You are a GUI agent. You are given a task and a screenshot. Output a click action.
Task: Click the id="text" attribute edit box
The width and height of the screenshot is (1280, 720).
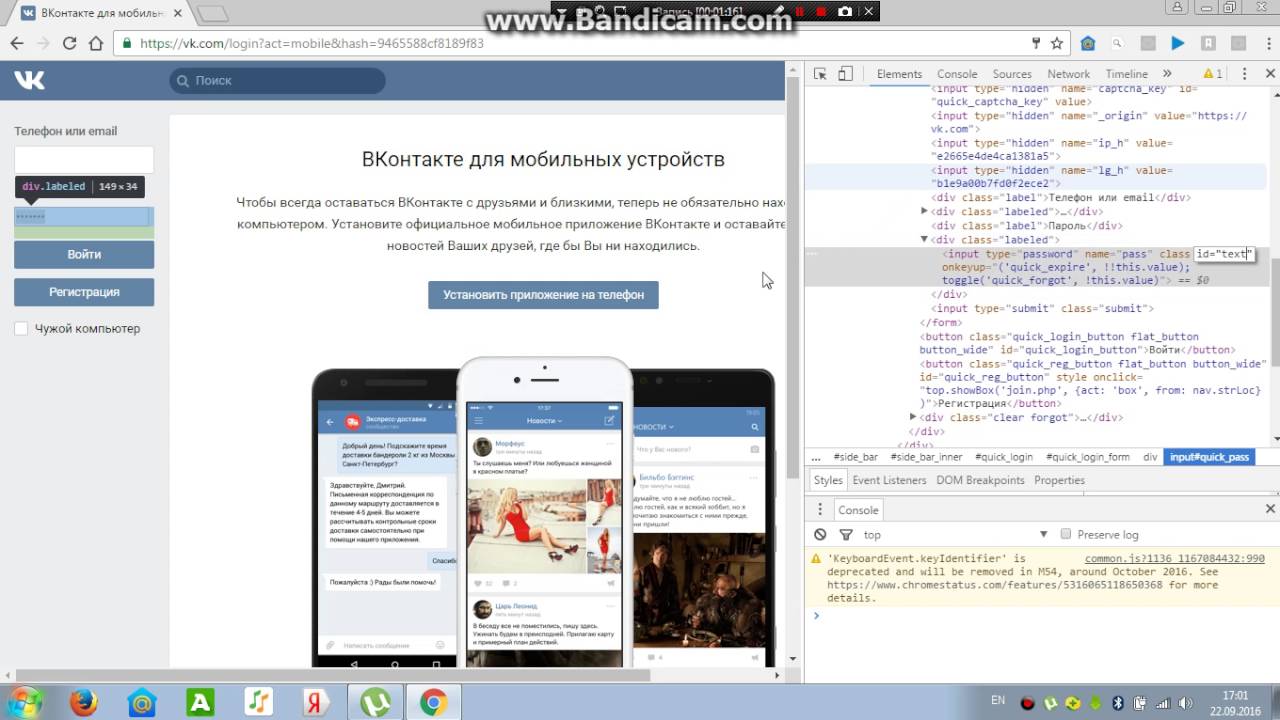click(1224, 254)
